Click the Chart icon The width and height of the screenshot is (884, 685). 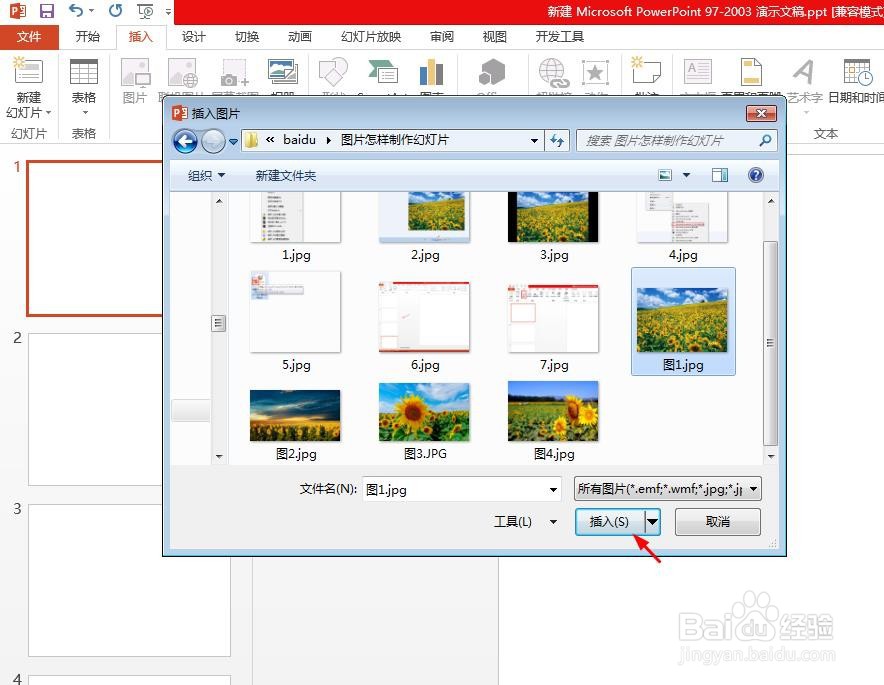431,72
